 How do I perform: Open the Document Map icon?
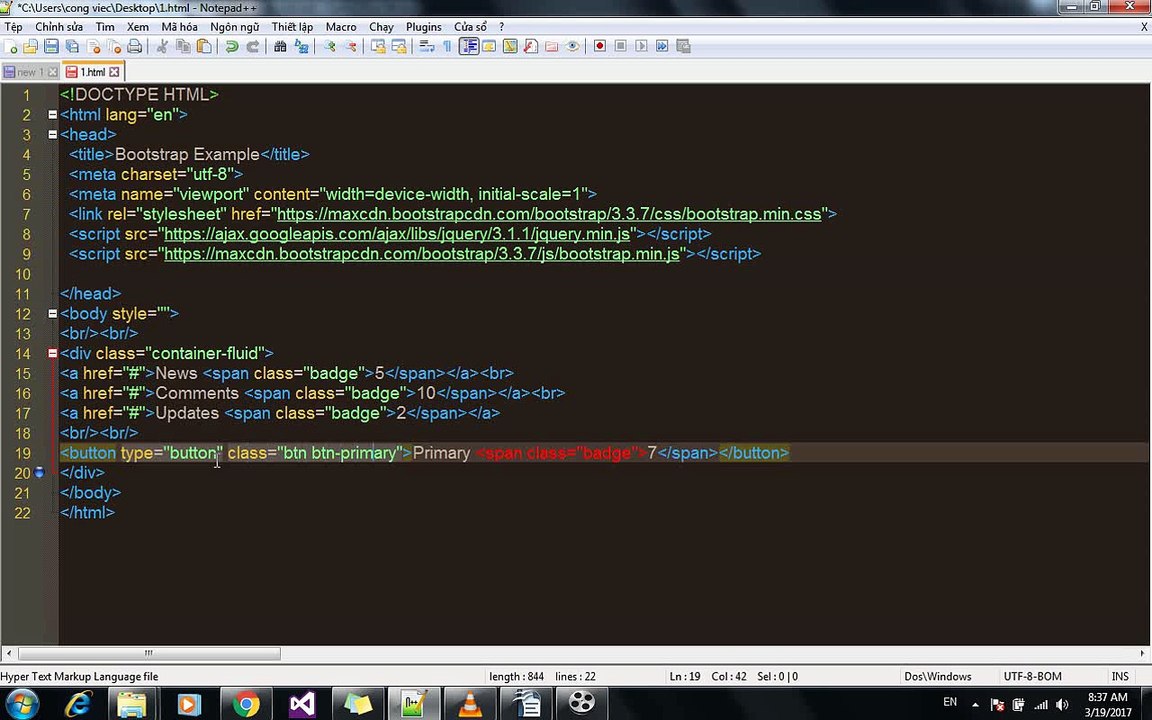(x=510, y=46)
